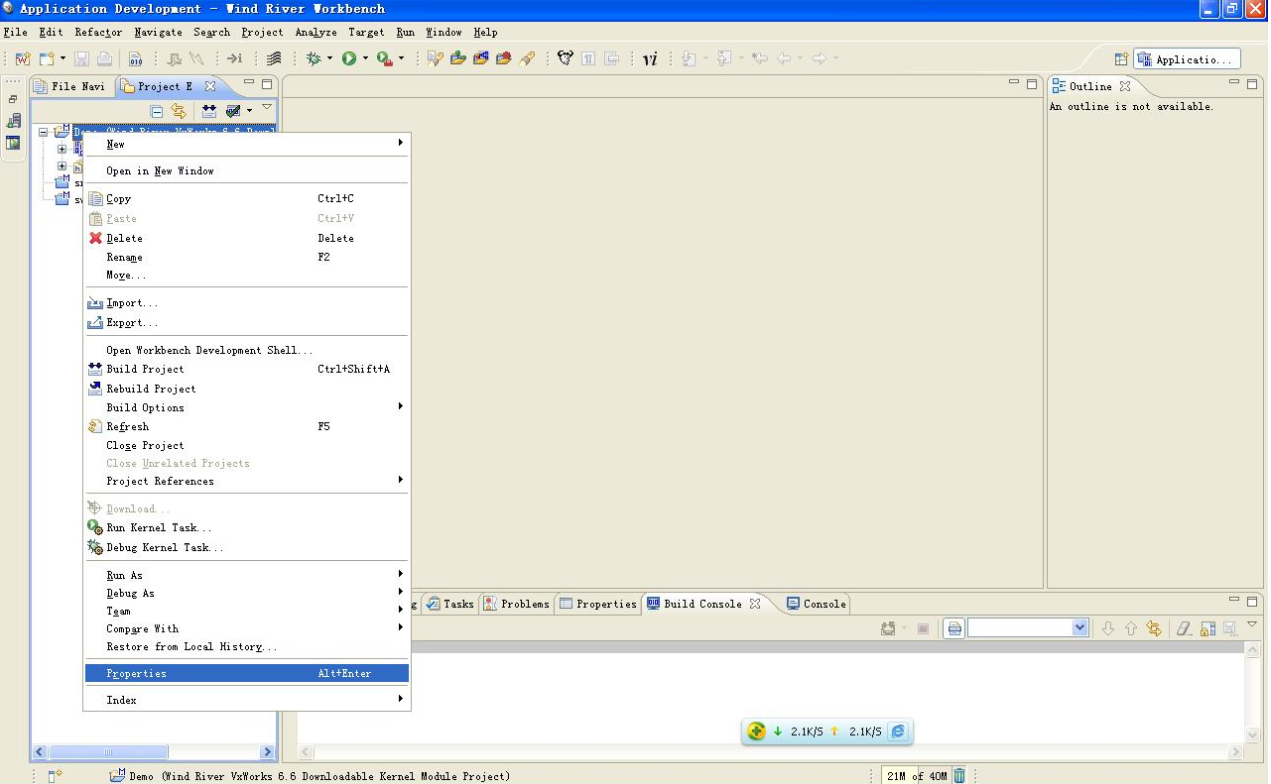The image size is (1271, 784).
Task: Click the refresh button on network speed widget
Action: point(897,731)
